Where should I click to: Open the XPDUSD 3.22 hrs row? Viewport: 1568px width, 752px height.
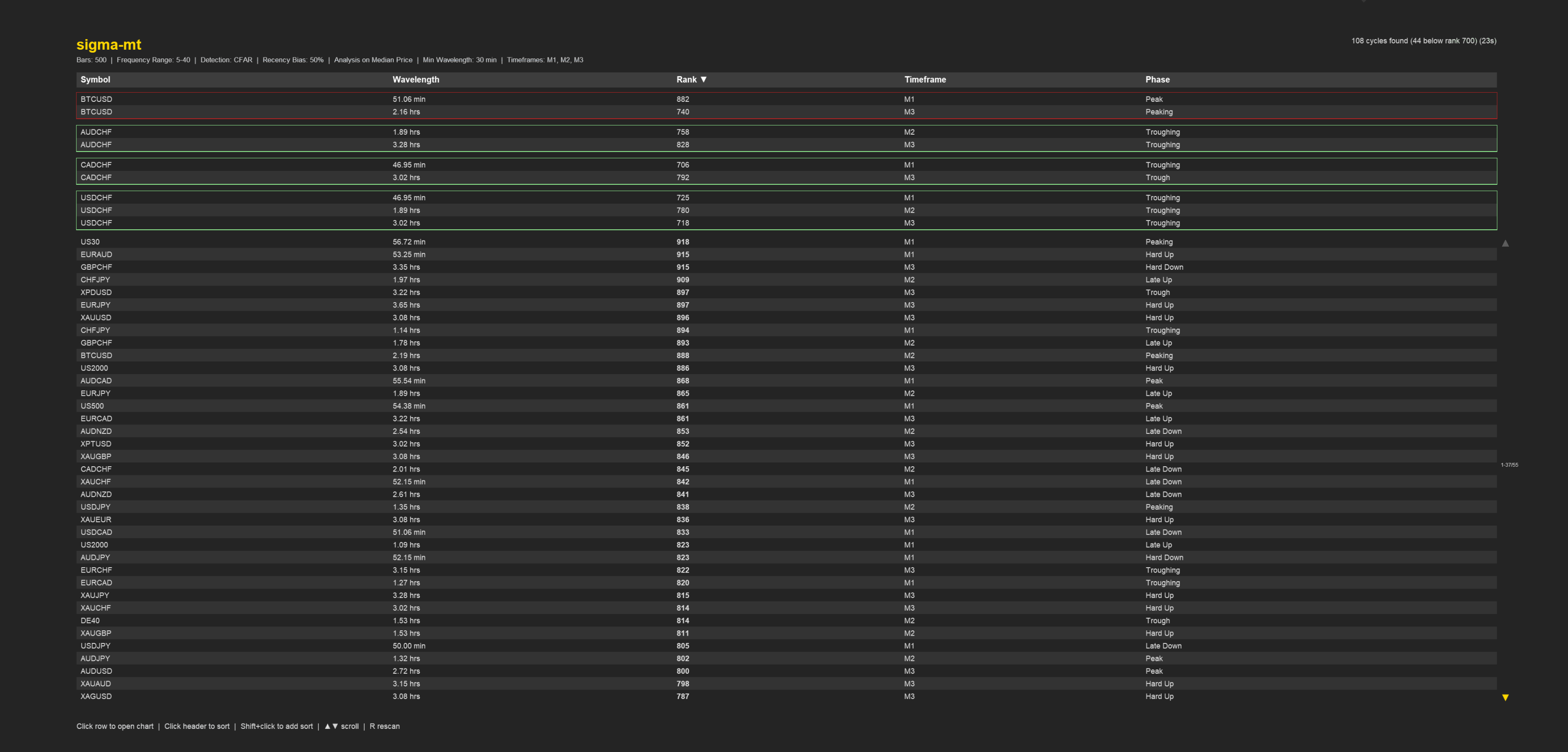click(406, 292)
